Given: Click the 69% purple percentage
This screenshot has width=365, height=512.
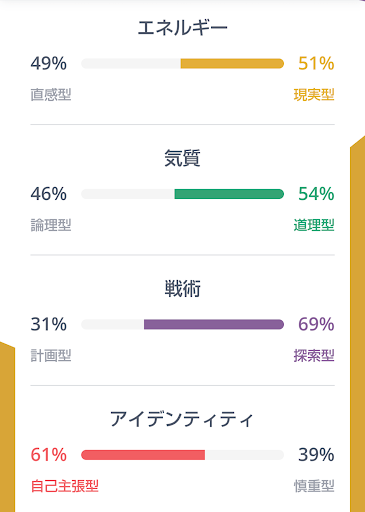Looking at the screenshot, I should coord(316,324).
